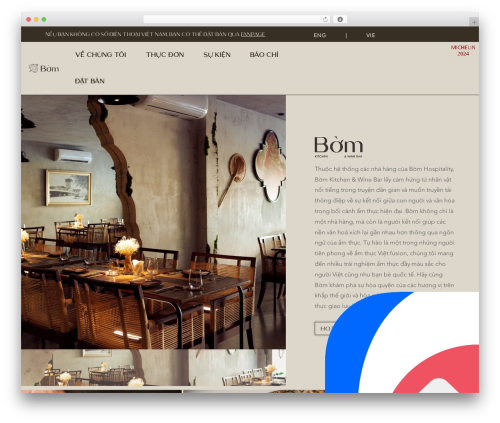Screen dimensions: 500x423
Task: Click the yellow minimize window button
Action: (x=36, y=20)
